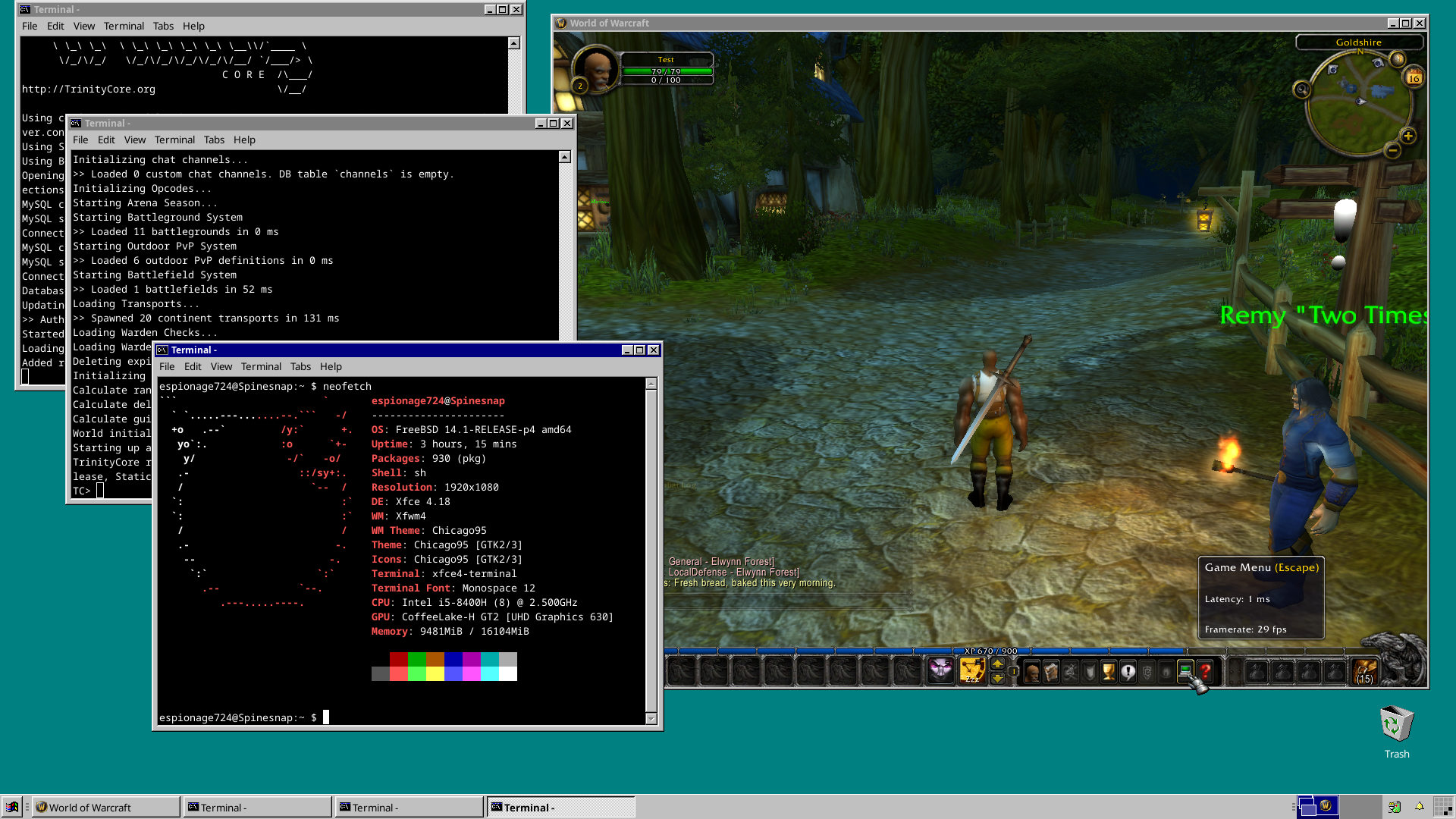Click 'OS: FreeBSD 14.1-RELEASE-p4 amd64' line
1456x819 pixels.
471,429
